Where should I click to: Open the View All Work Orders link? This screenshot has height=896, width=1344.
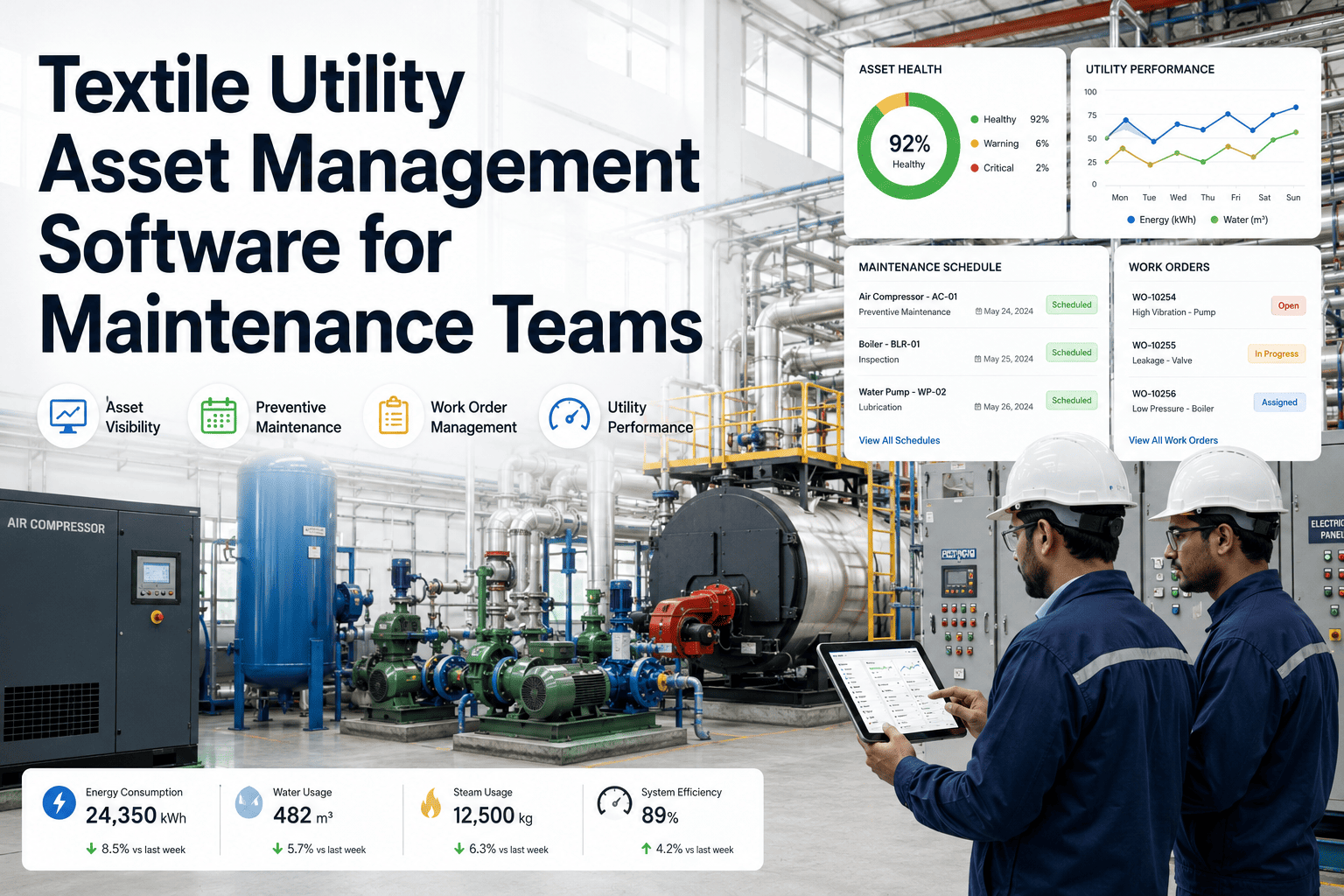1172,440
